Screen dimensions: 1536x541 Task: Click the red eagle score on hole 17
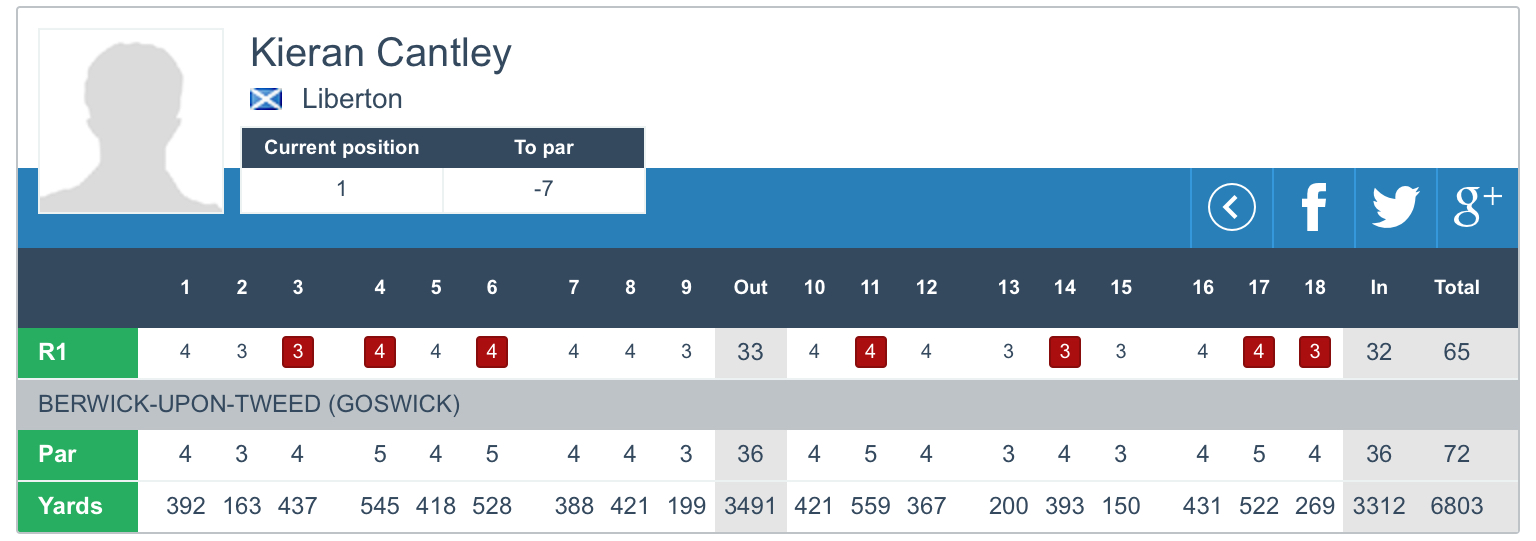(x=1259, y=352)
